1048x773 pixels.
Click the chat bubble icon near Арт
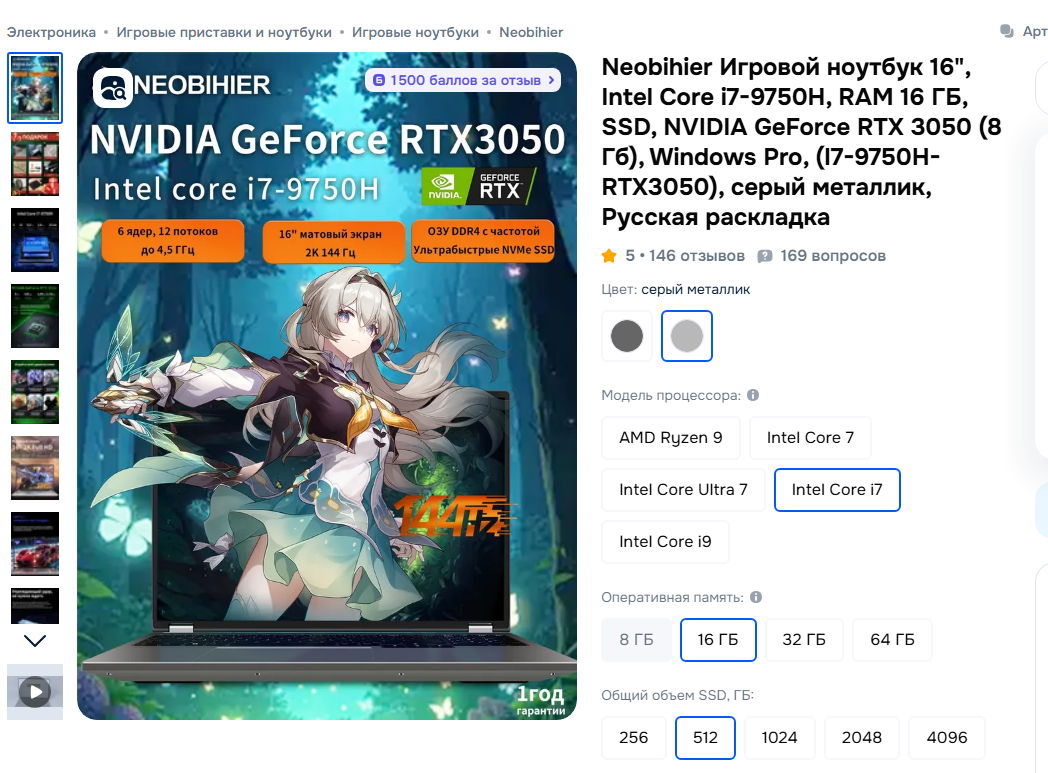point(1007,31)
